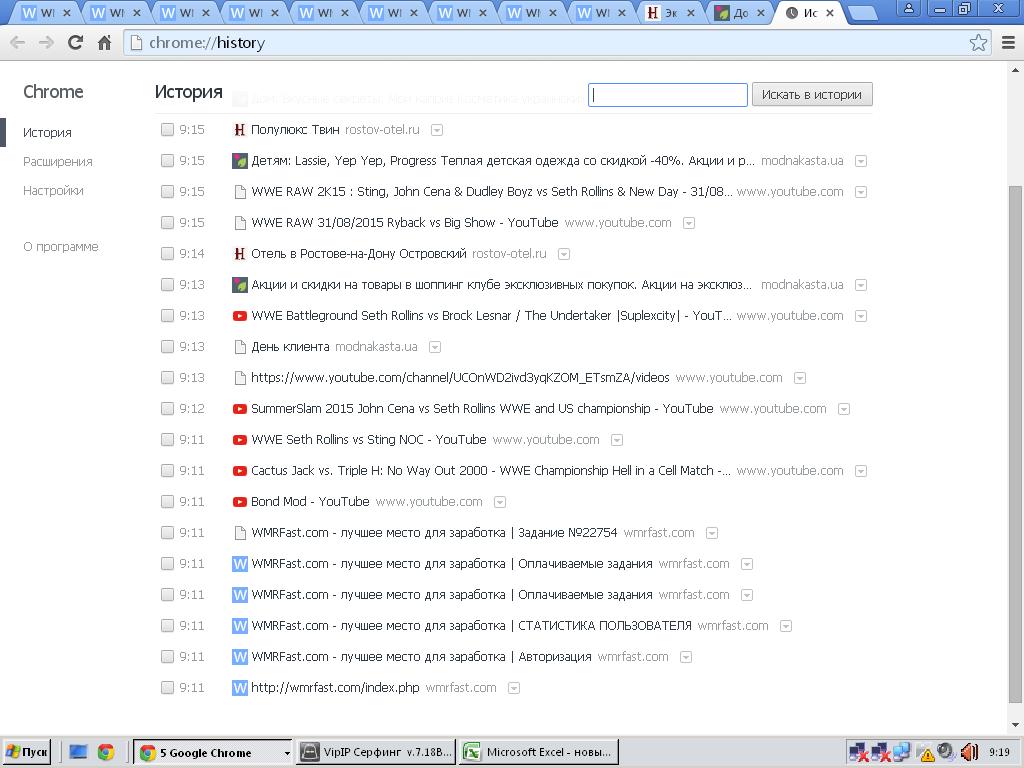Check the День клиента entry box
The height and width of the screenshot is (768, 1024).
(167, 347)
